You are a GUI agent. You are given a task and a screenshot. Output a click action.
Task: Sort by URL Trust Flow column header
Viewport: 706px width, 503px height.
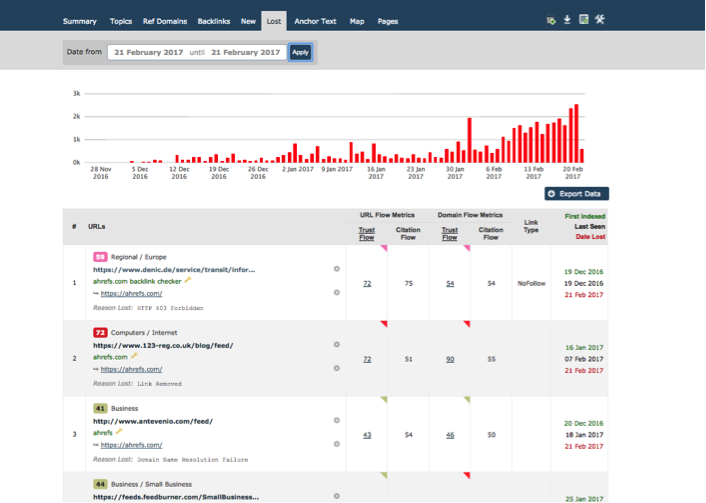click(x=367, y=234)
